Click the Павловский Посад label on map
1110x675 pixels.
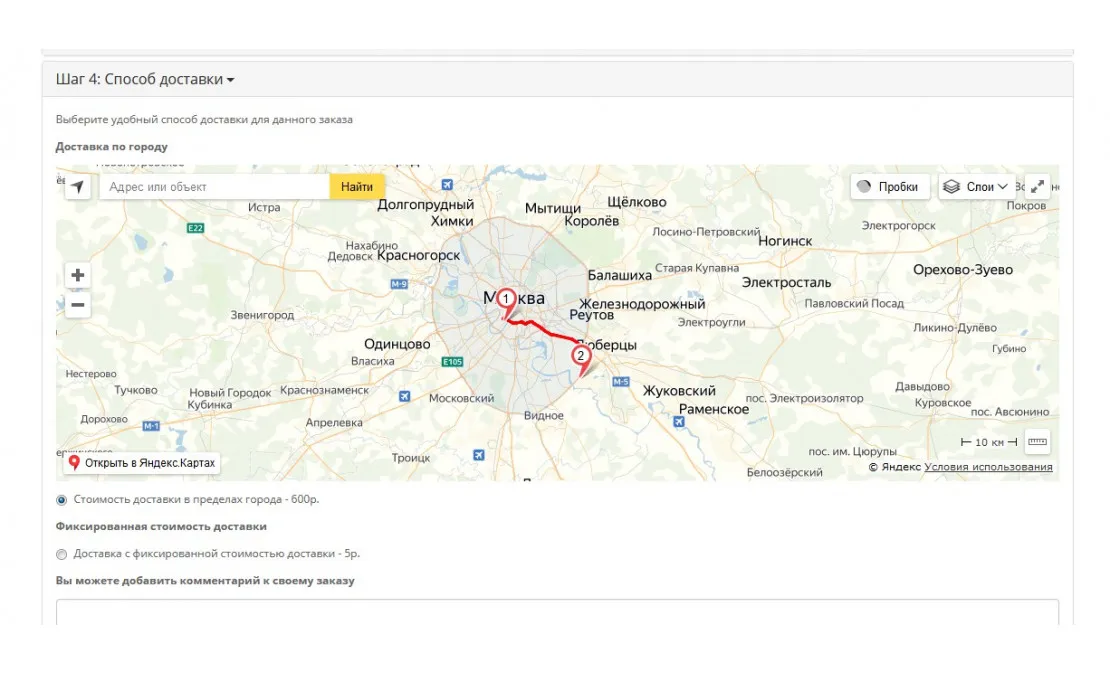tap(854, 303)
